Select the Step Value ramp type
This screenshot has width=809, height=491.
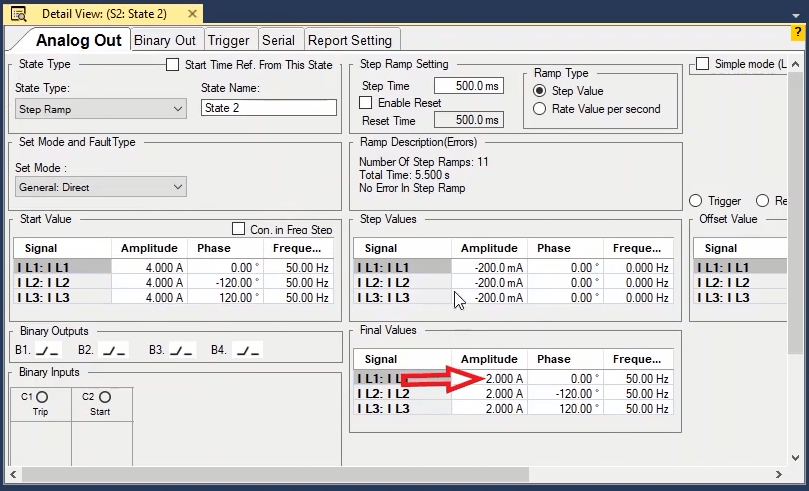[x=539, y=91]
